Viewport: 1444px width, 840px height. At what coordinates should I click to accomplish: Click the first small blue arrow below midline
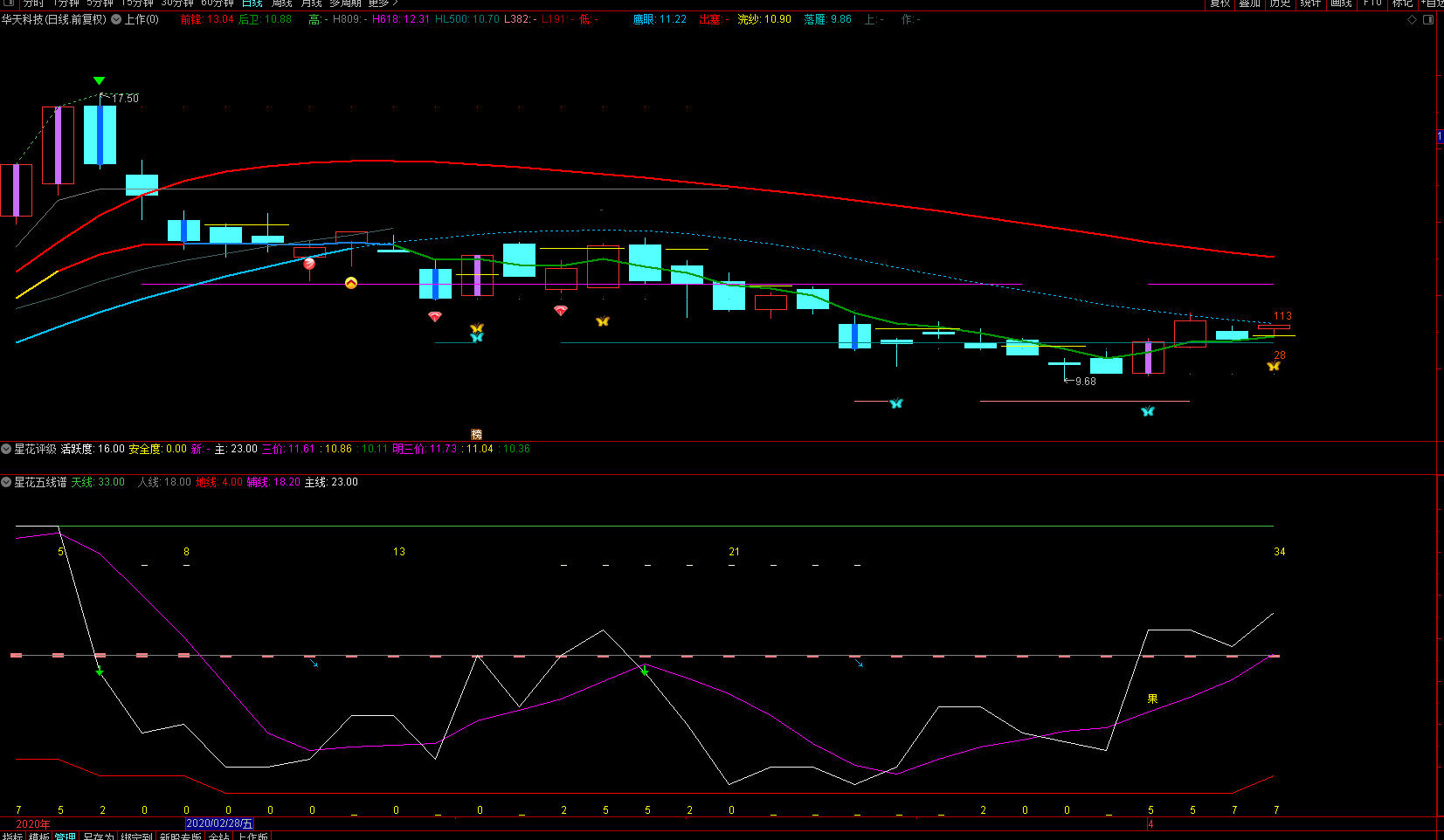(x=314, y=664)
